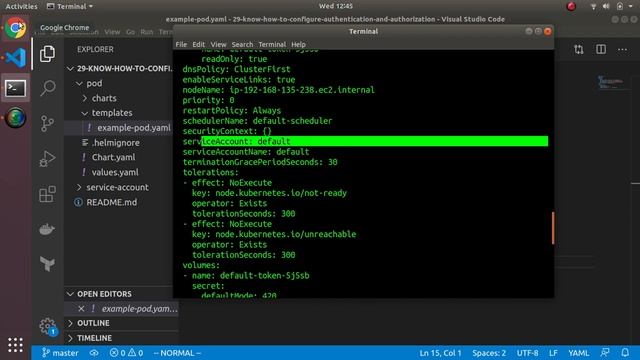
Task: Collapse the templates folder
Action: 84,113
